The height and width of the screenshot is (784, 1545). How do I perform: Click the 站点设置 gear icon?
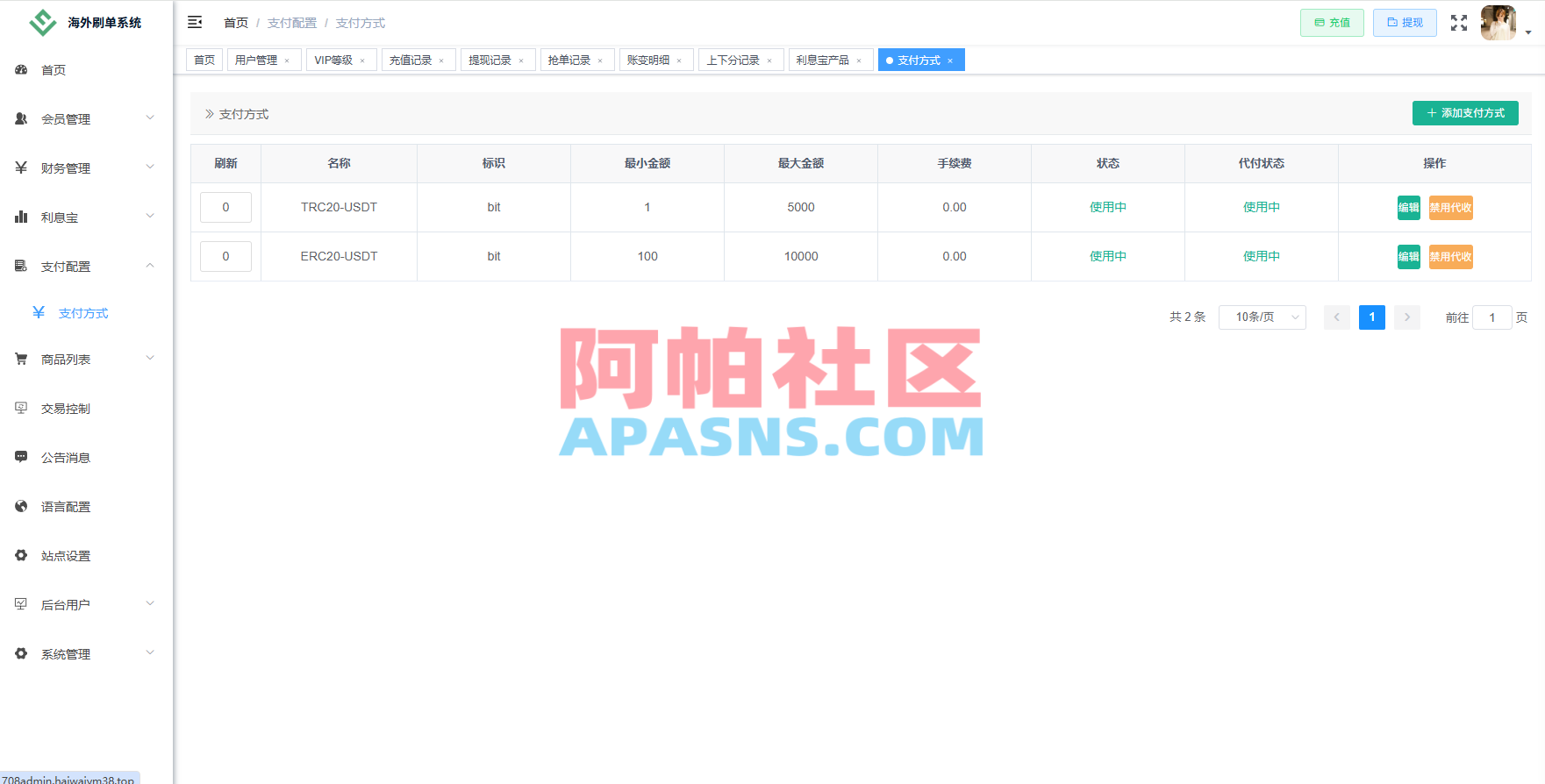point(21,555)
